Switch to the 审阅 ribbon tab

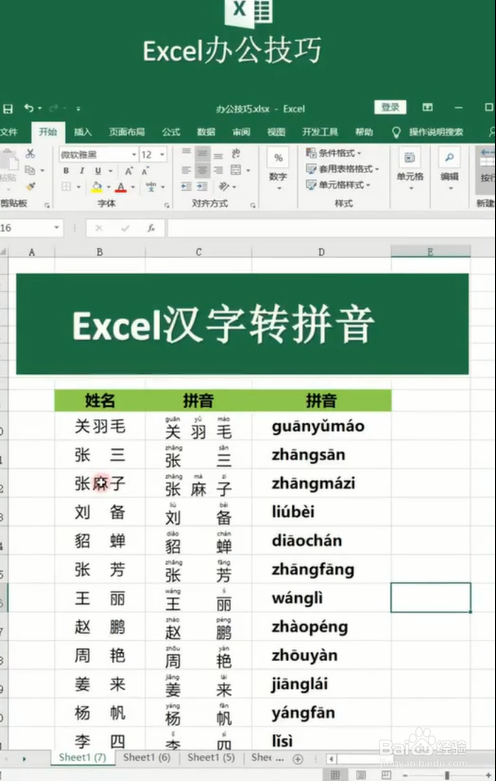point(241,132)
